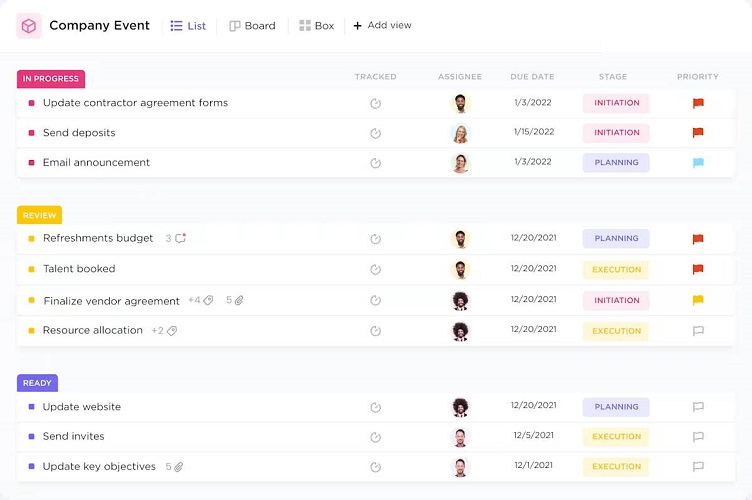Click assignee avatar for Send deposits

460,133
